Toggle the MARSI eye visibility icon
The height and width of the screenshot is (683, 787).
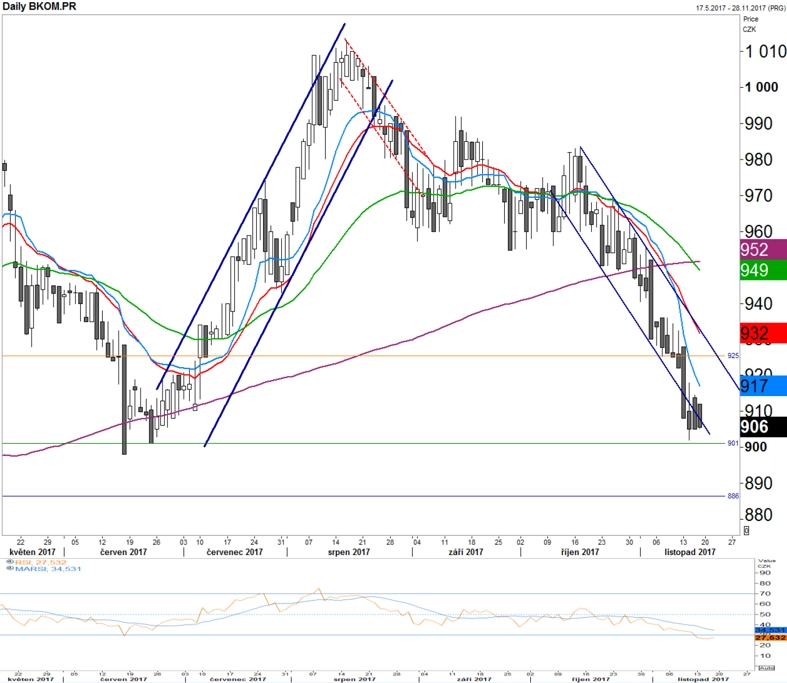click(11, 569)
